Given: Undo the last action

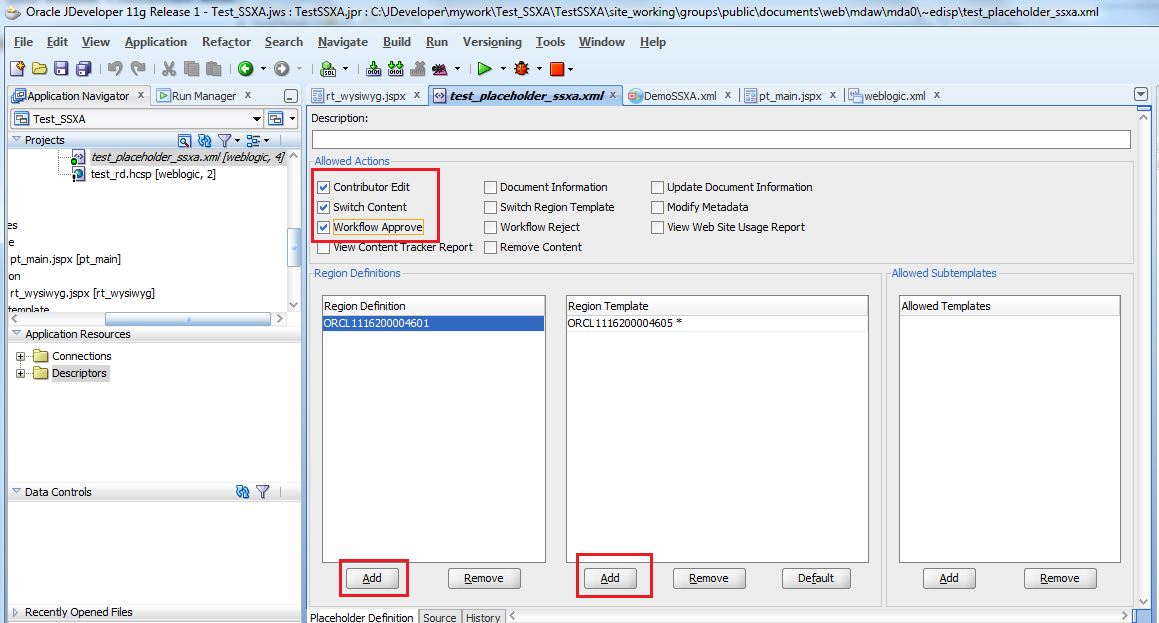Looking at the screenshot, I should tap(117, 69).
